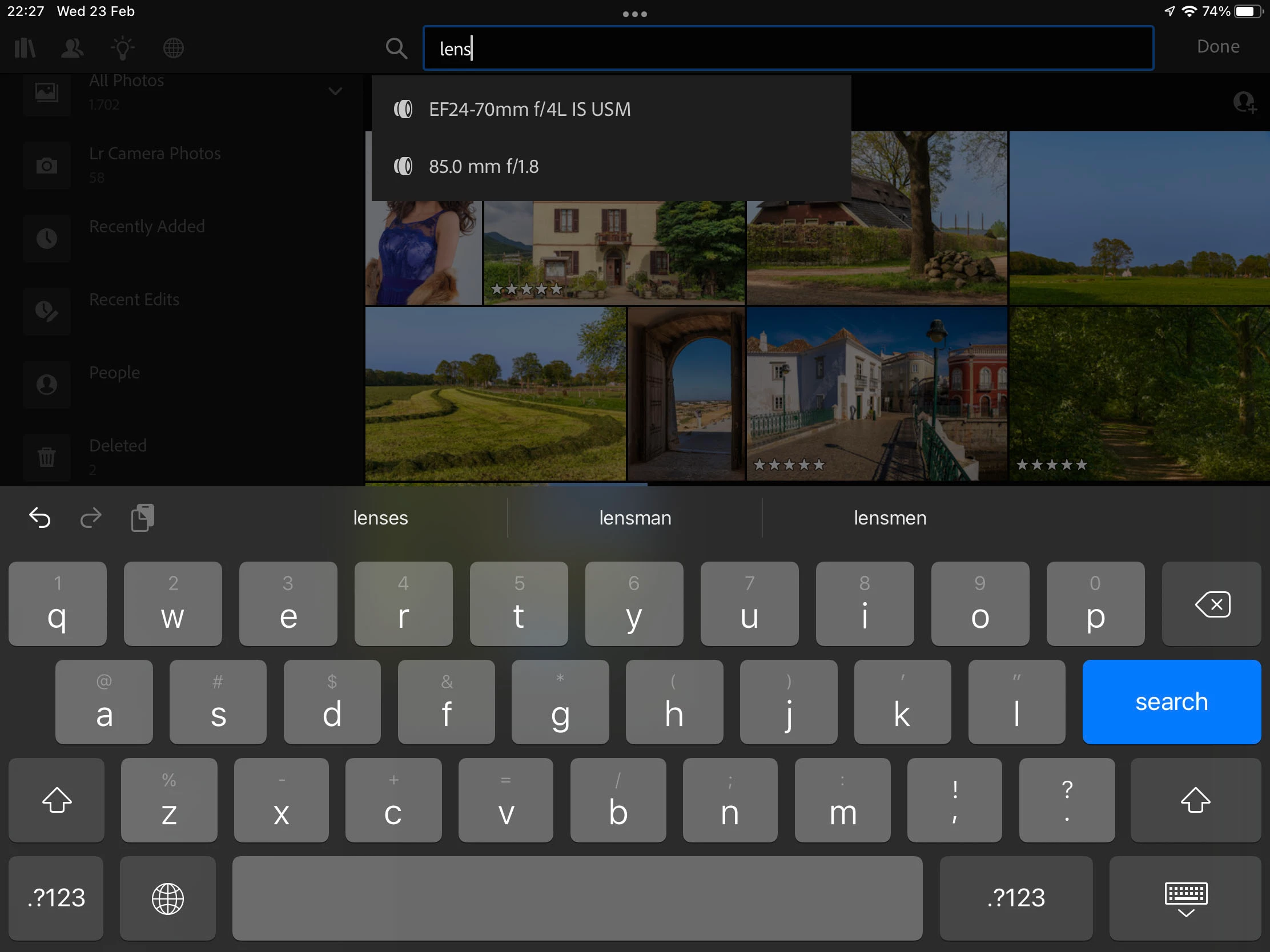Viewport: 1270px width, 952px height.
Task: Toggle the left .?123 symbols key
Action: click(x=57, y=898)
